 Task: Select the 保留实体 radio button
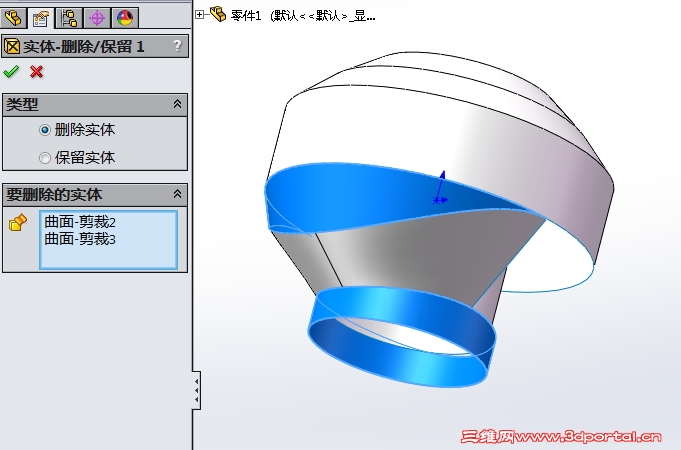44,158
